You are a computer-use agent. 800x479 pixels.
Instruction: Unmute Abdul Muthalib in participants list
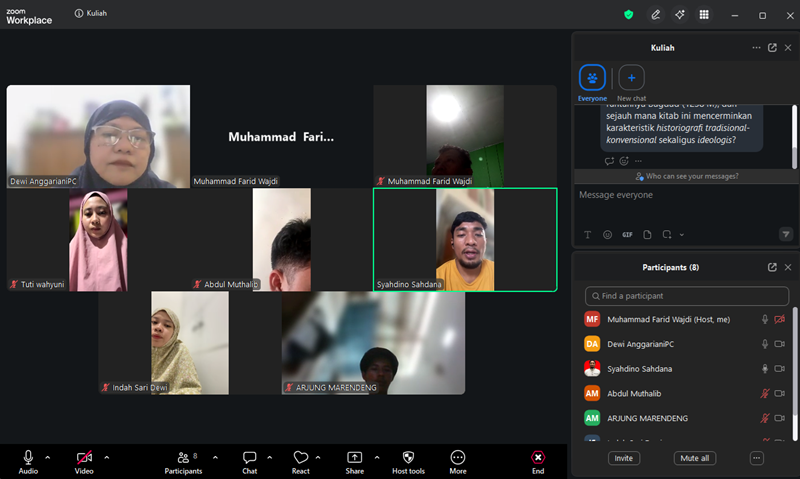click(764, 393)
